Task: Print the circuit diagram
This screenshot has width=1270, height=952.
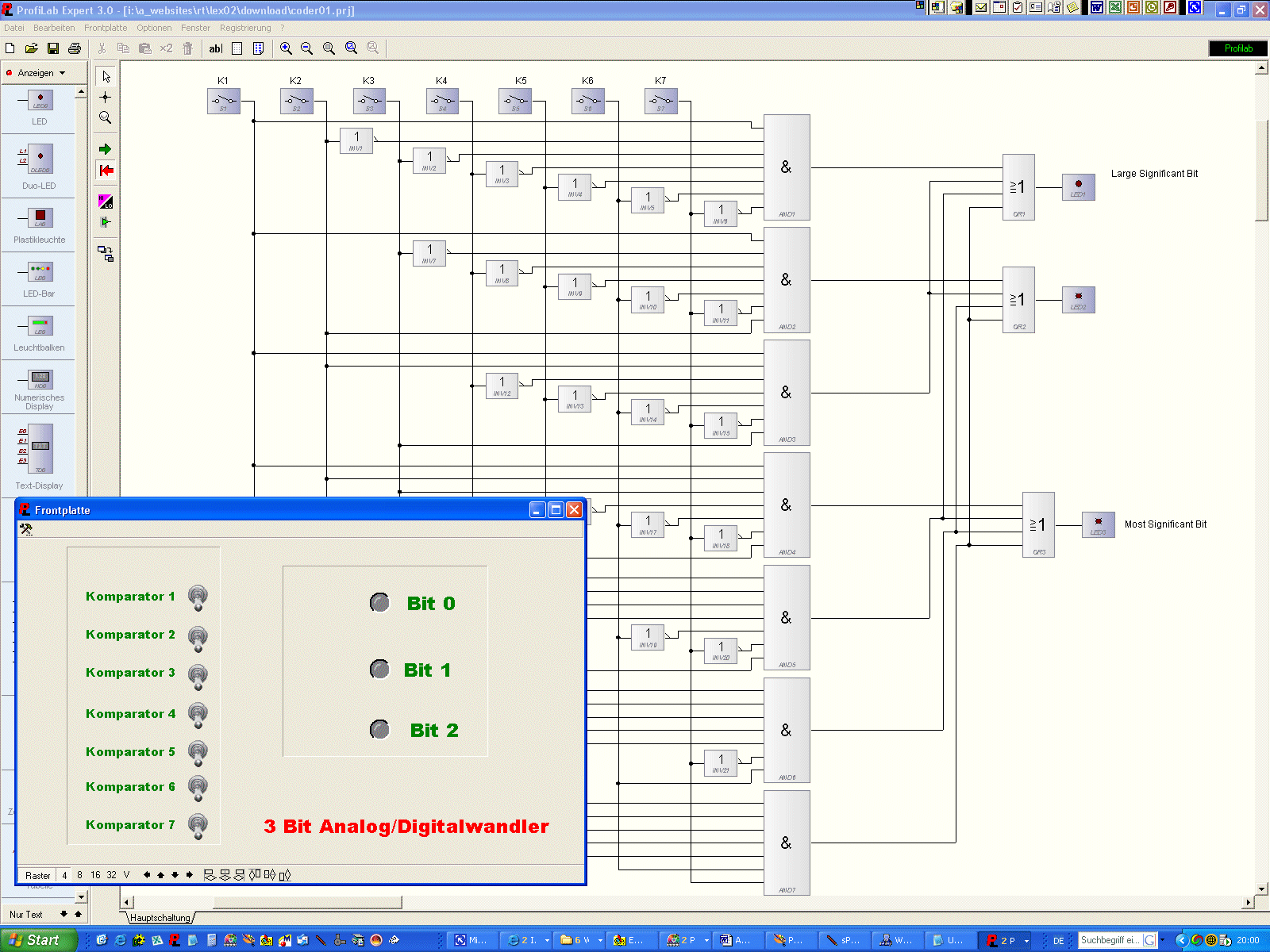Action: coord(75,48)
